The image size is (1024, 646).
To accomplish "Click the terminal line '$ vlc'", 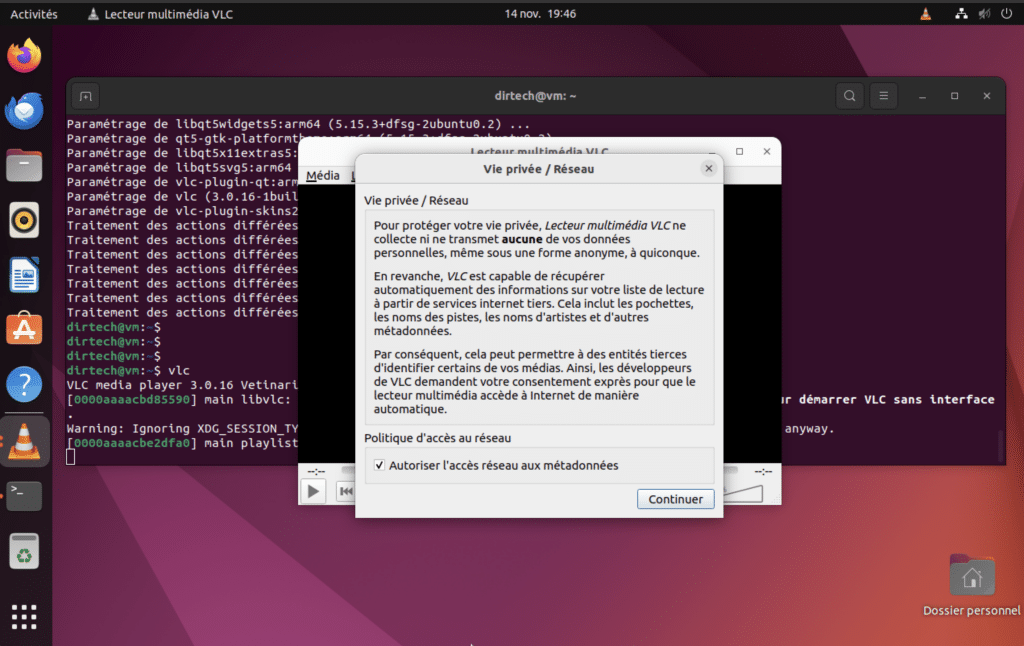I will point(172,370).
